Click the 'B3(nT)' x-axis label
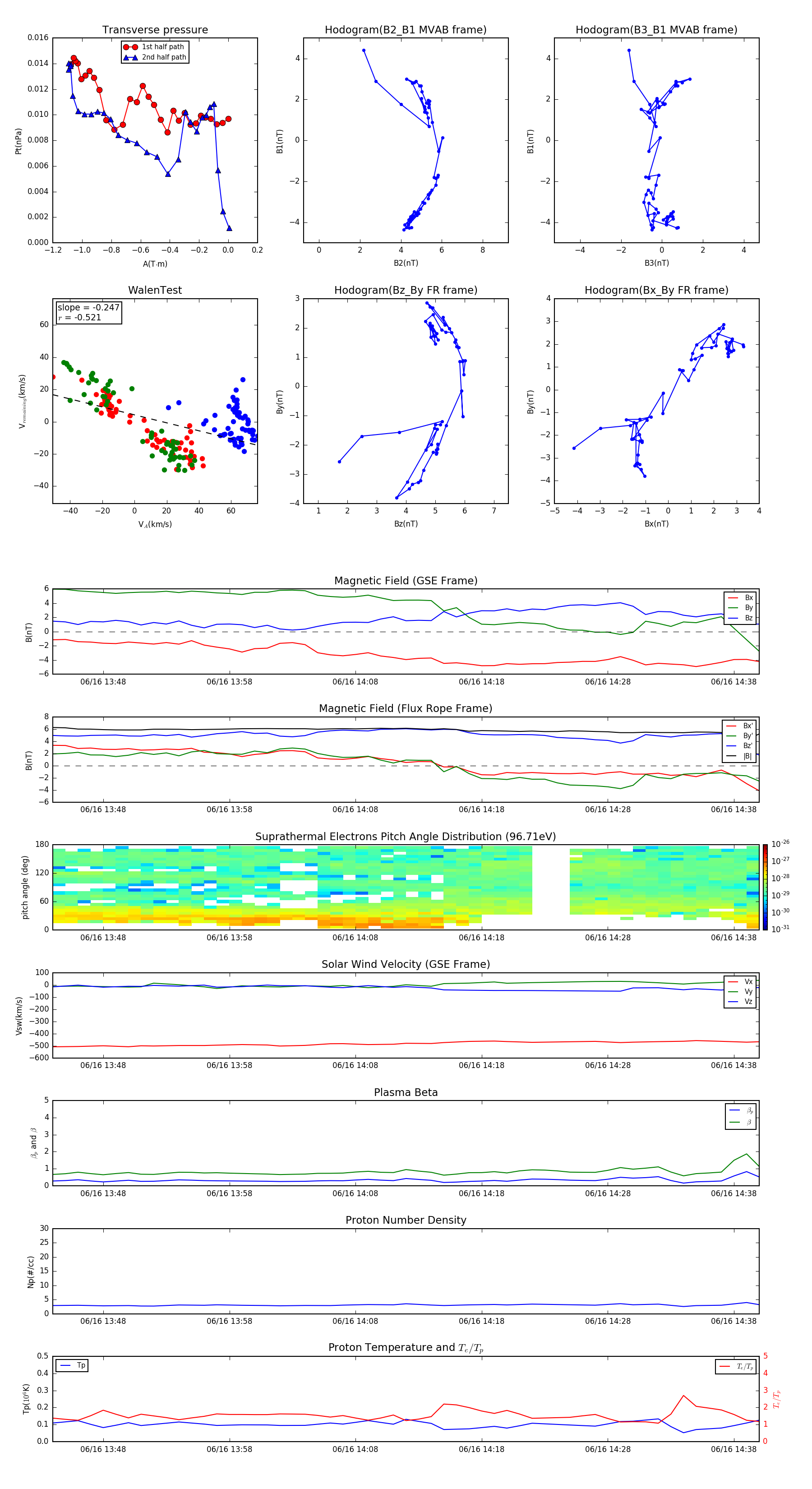Screen dimensions: 812x1489 (656, 263)
